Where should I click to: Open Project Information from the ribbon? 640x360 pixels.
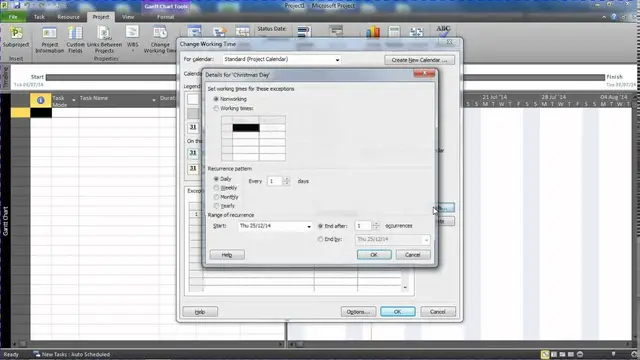tap(49, 39)
